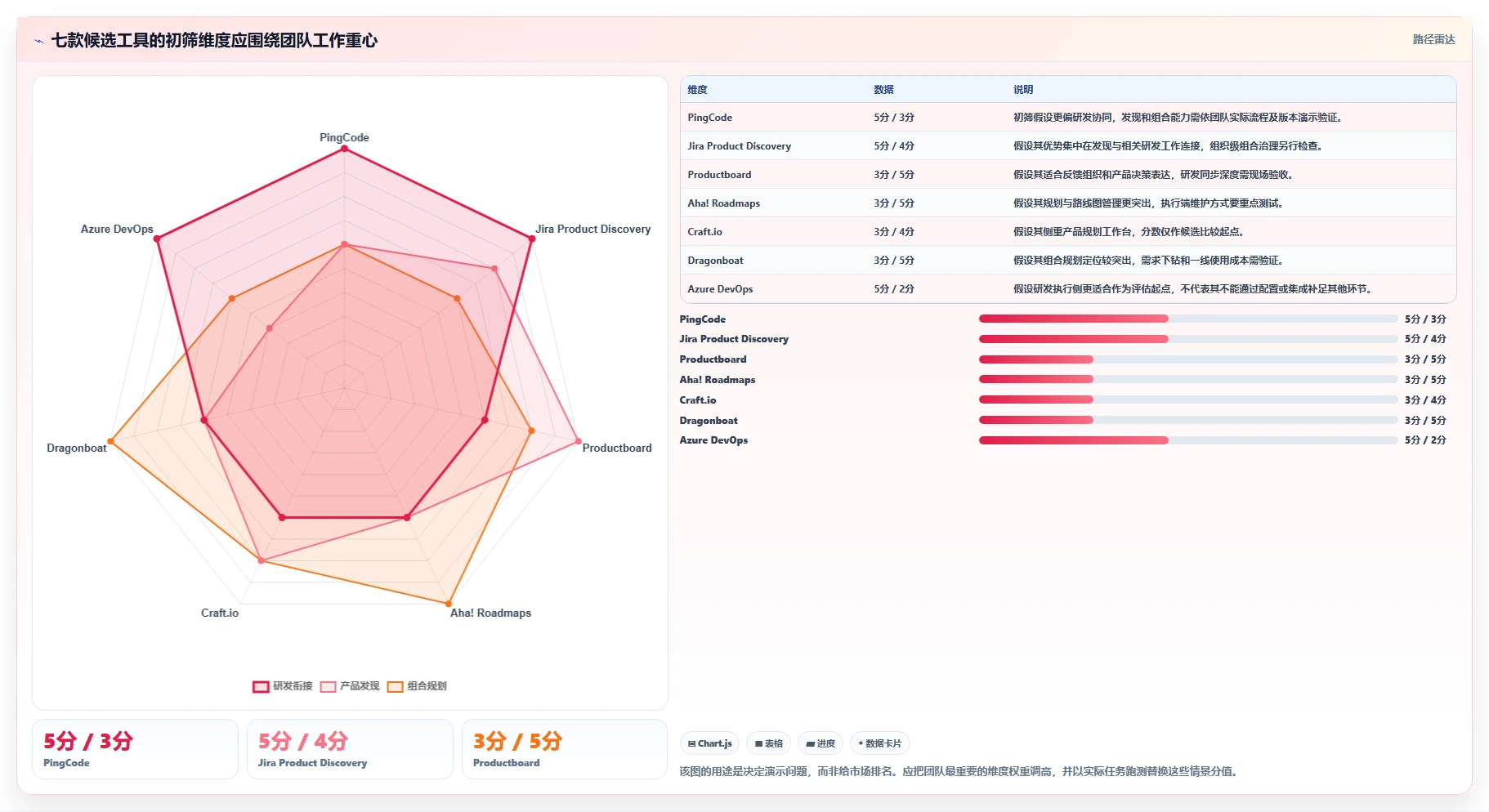Click the Jira Product Discovery name cell in the table
1489x812 pixels.
pos(740,146)
